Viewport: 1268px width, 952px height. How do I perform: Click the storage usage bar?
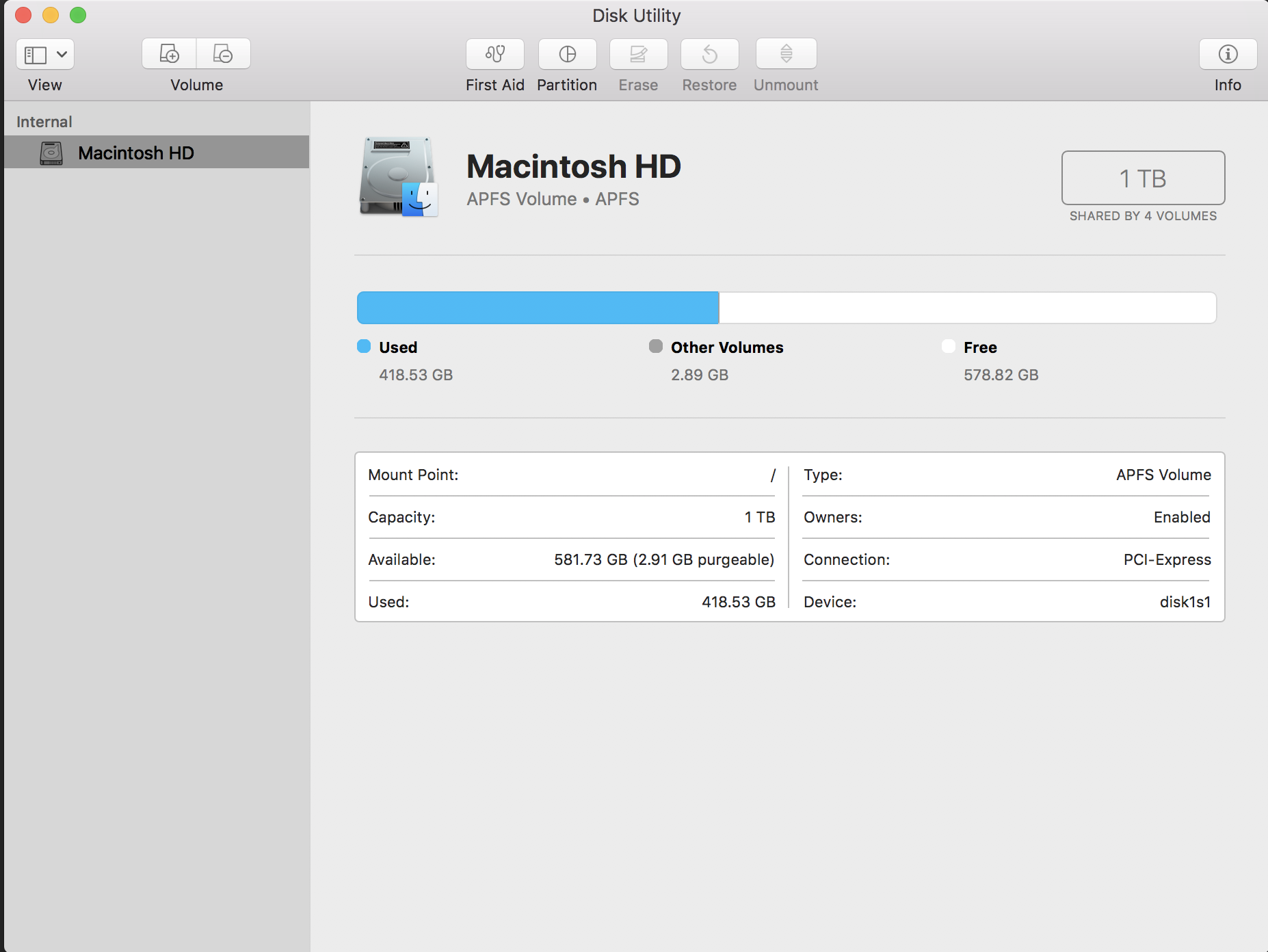(x=785, y=308)
